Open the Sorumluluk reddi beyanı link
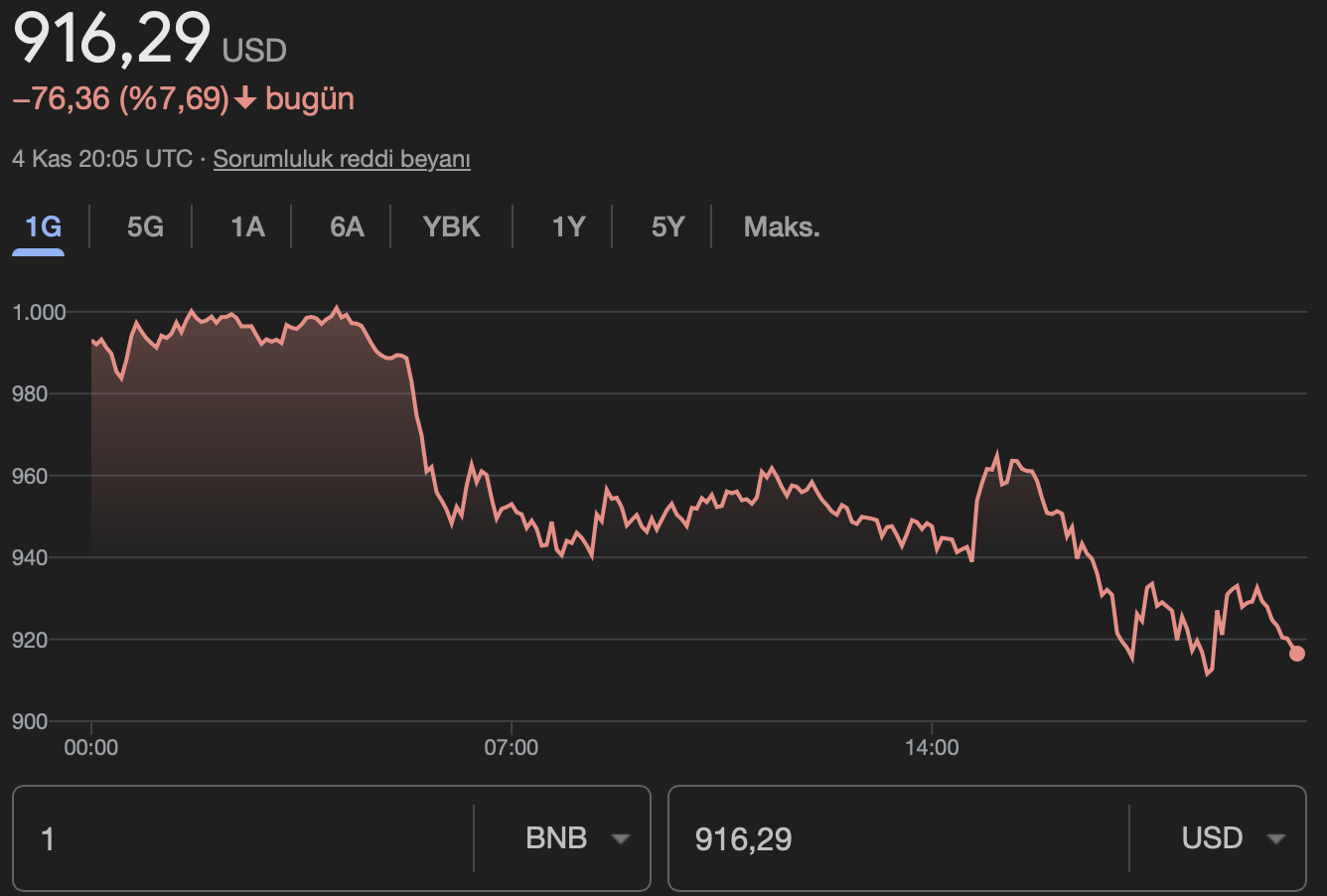 pyautogui.click(x=342, y=158)
